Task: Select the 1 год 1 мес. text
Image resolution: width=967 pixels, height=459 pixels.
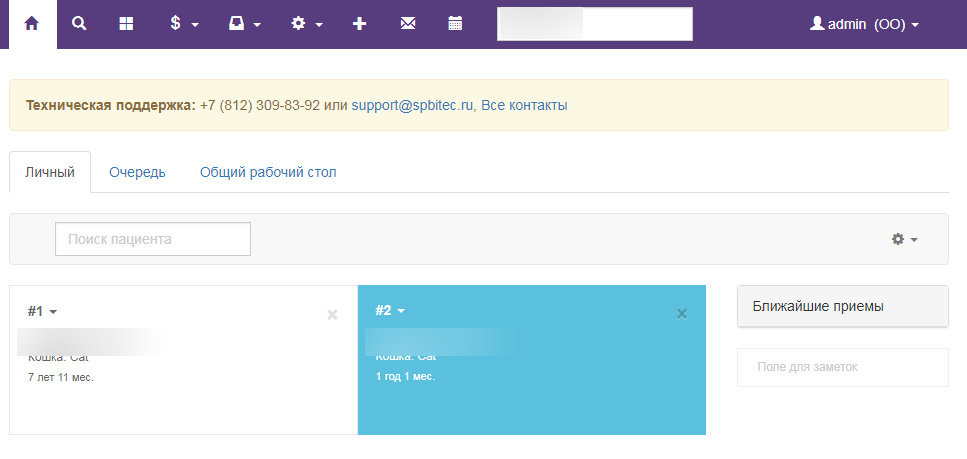Action: pos(406,376)
